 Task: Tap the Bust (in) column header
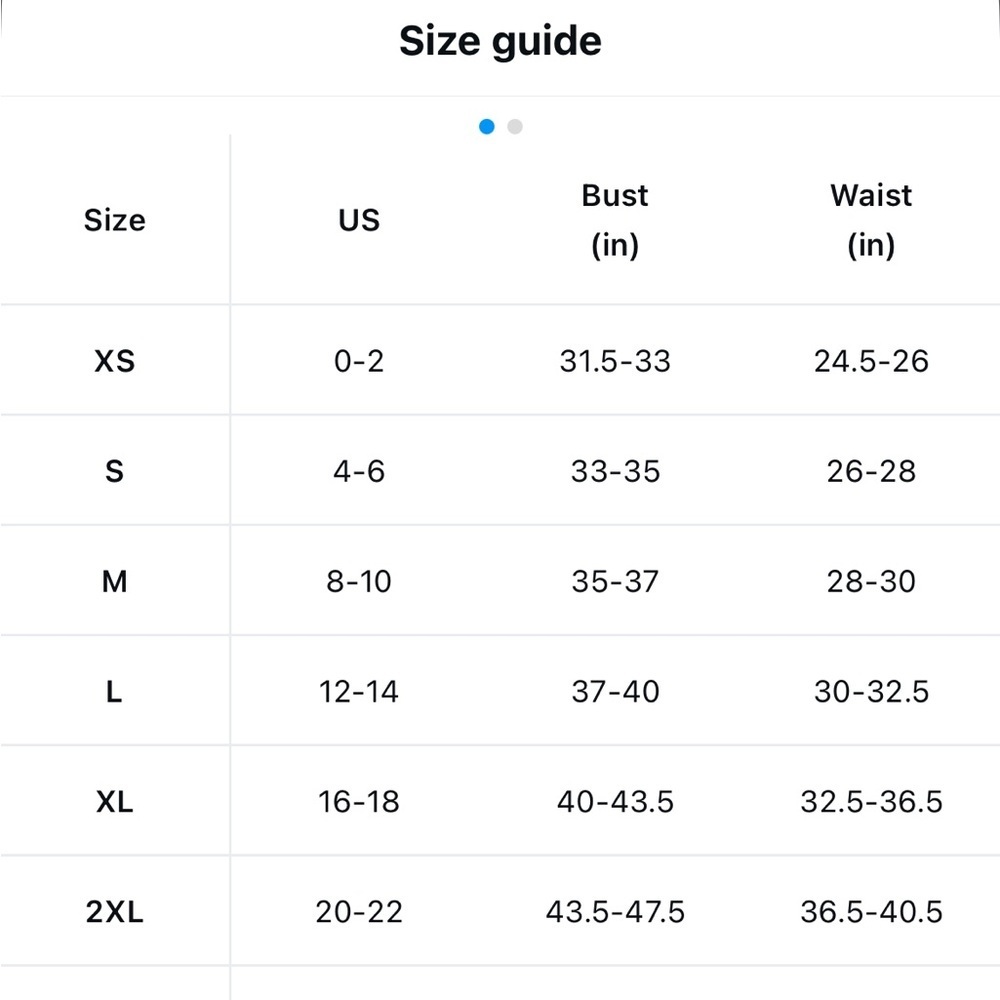click(x=615, y=220)
